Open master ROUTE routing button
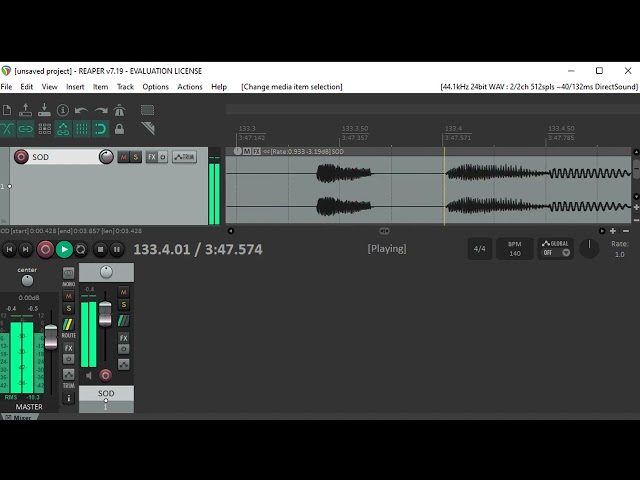 tap(69, 325)
